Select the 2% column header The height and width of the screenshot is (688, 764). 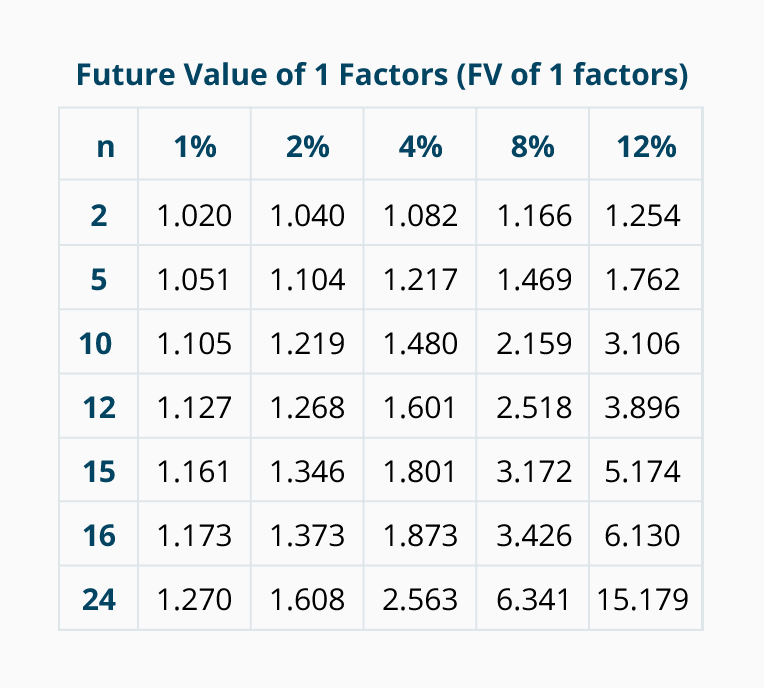[307, 147]
